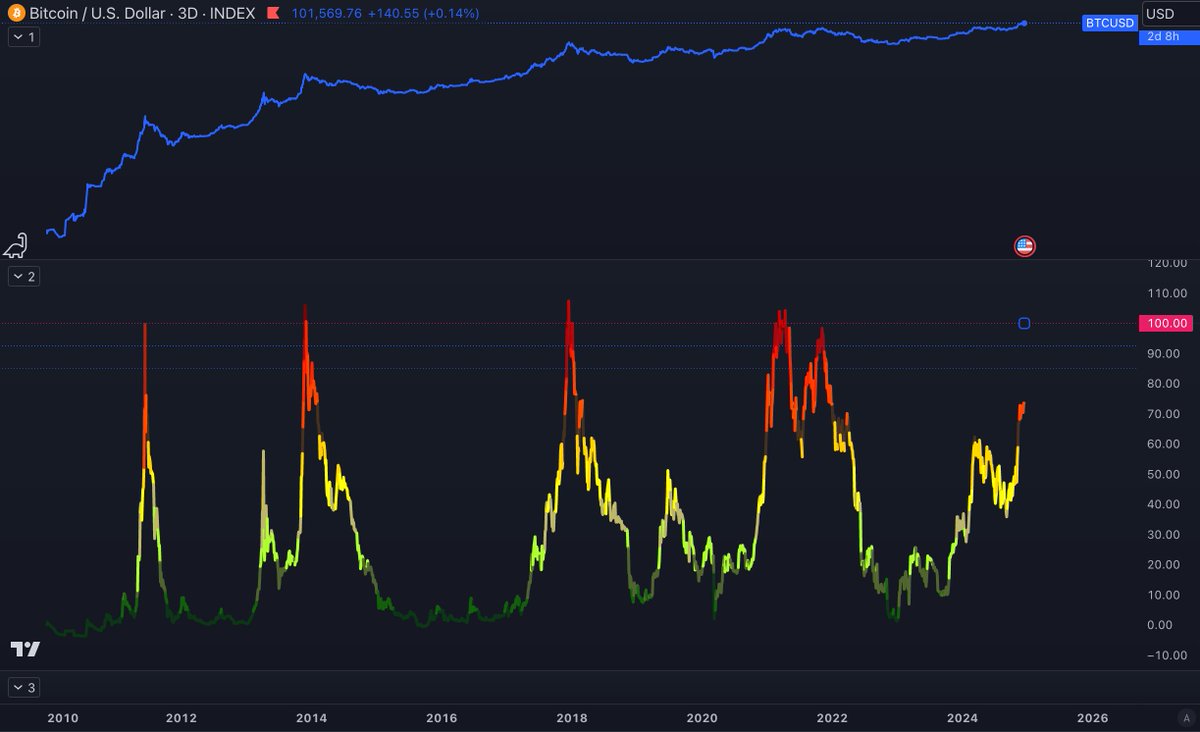Click the blue dot at latest price
The image size is (1200, 732).
click(x=1023, y=23)
